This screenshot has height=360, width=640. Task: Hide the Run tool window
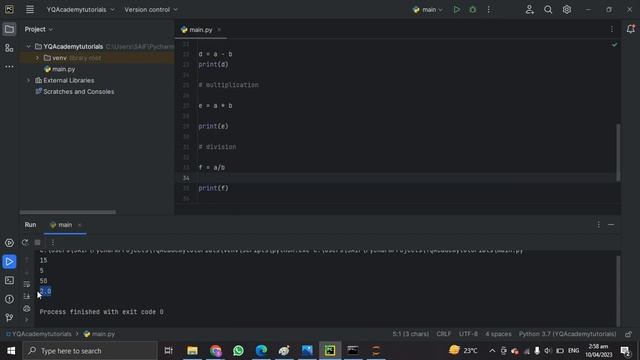(x=611, y=225)
